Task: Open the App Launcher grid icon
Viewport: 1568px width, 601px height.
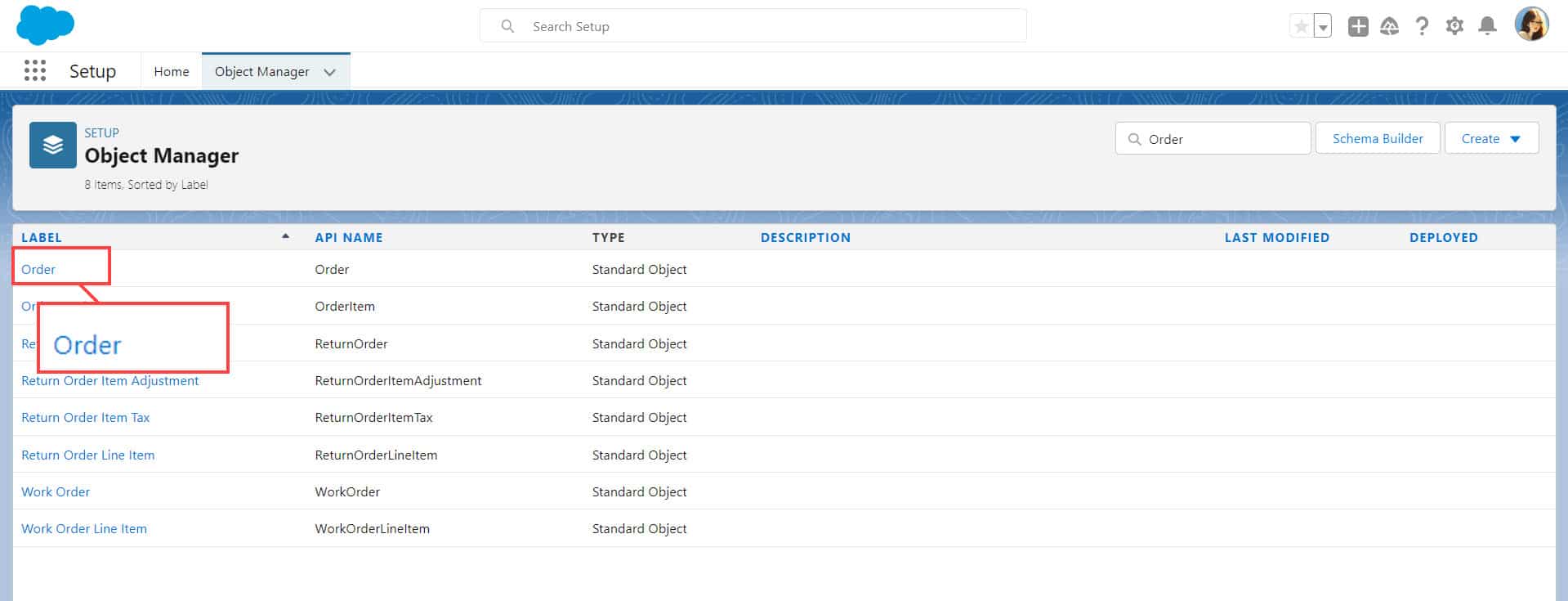Action: (x=35, y=71)
